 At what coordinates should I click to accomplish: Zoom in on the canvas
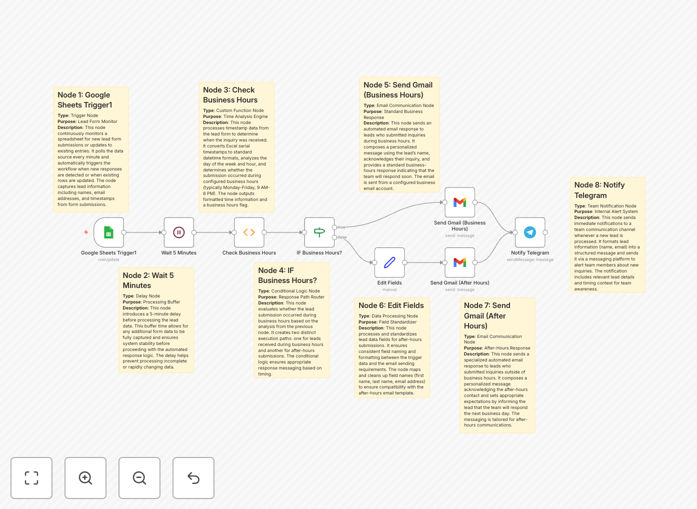(85, 478)
